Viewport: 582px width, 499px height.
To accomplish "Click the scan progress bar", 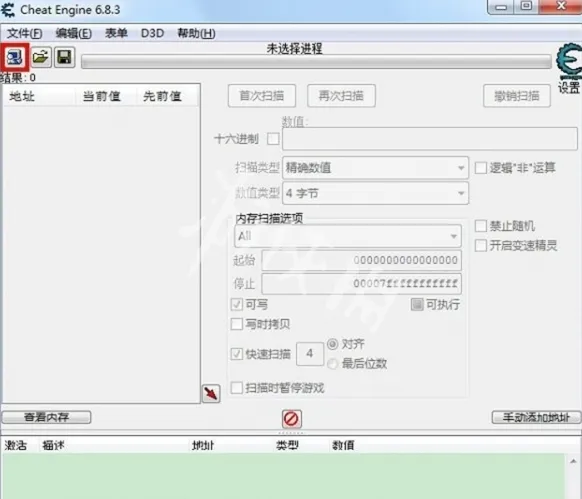I will (x=316, y=62).
